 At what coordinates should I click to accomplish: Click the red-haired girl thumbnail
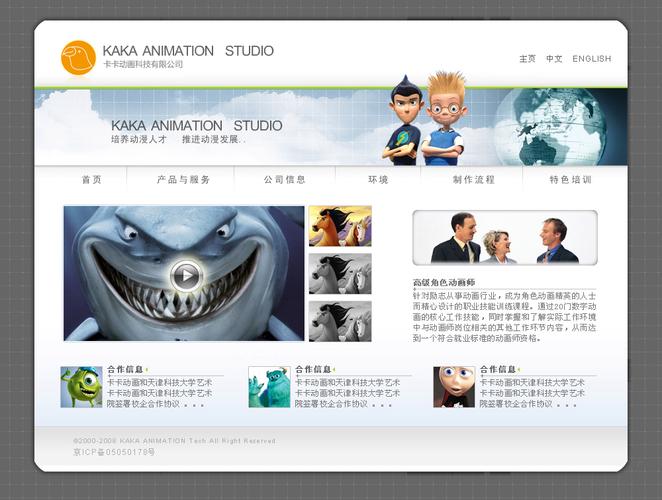point(454,387)
